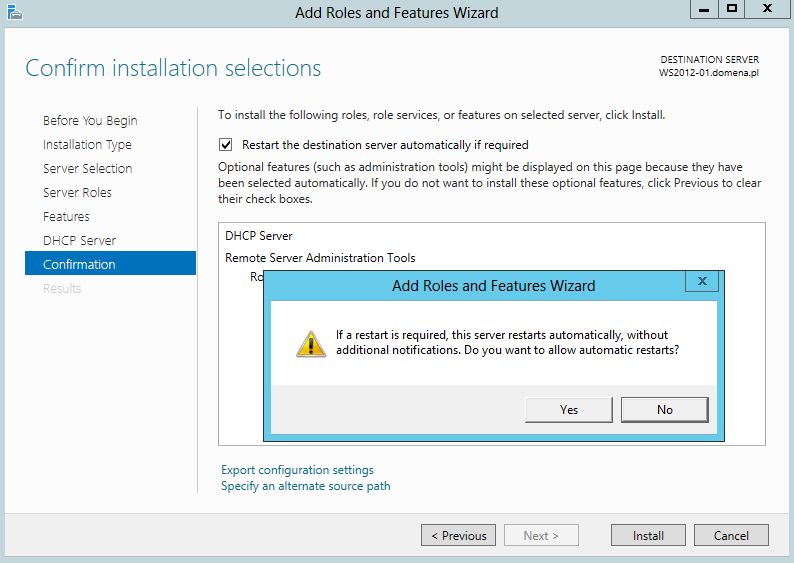Click the yellow warning triangle icon
Image resolution: width=794 pixels, height=563 pixels.
[x=311, y=344]
